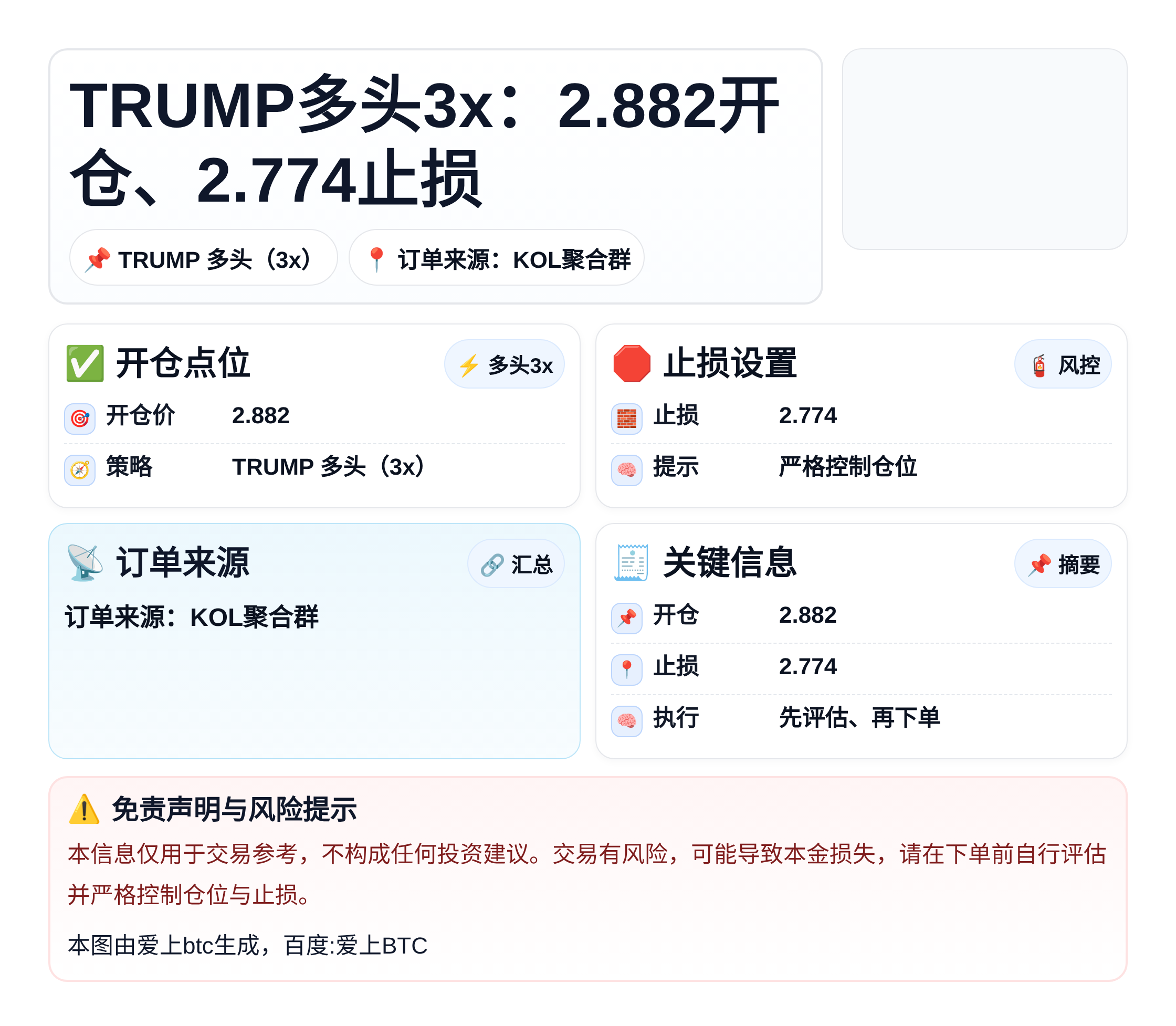Click the brain icon in the 提示 row

[x=627, y=470]
